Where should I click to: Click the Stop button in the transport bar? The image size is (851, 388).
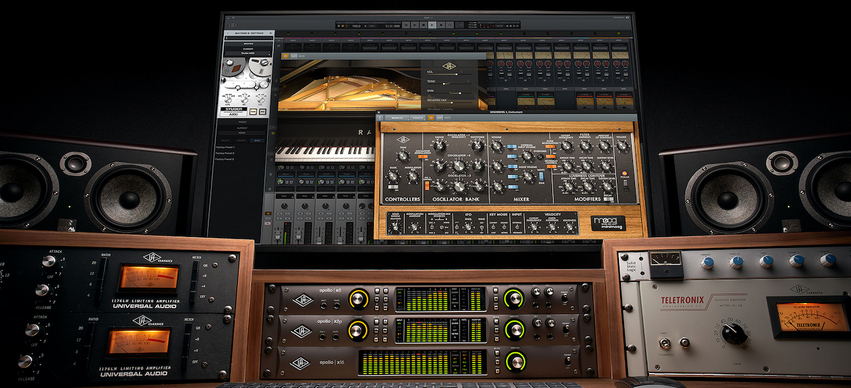423,25
